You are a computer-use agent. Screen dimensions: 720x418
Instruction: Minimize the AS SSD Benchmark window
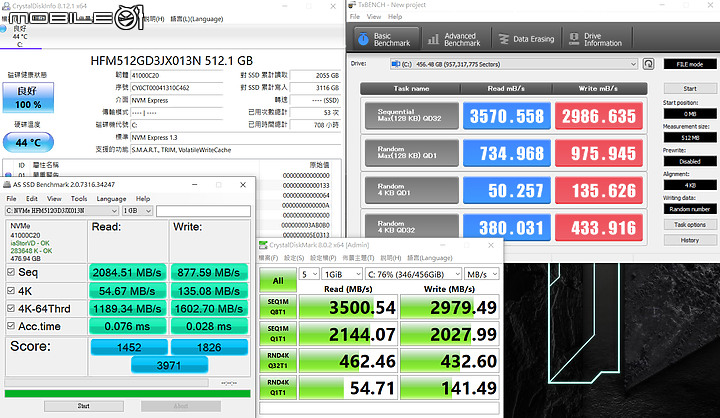tap(195, 185)
